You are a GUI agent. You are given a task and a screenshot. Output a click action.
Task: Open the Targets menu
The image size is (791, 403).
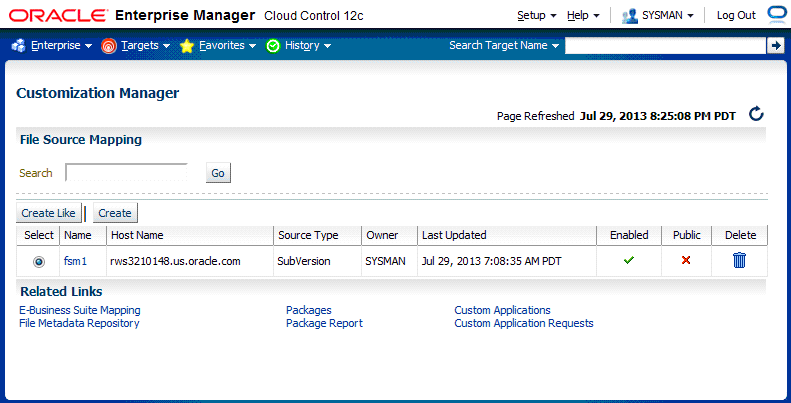click(x=146, y=45)
